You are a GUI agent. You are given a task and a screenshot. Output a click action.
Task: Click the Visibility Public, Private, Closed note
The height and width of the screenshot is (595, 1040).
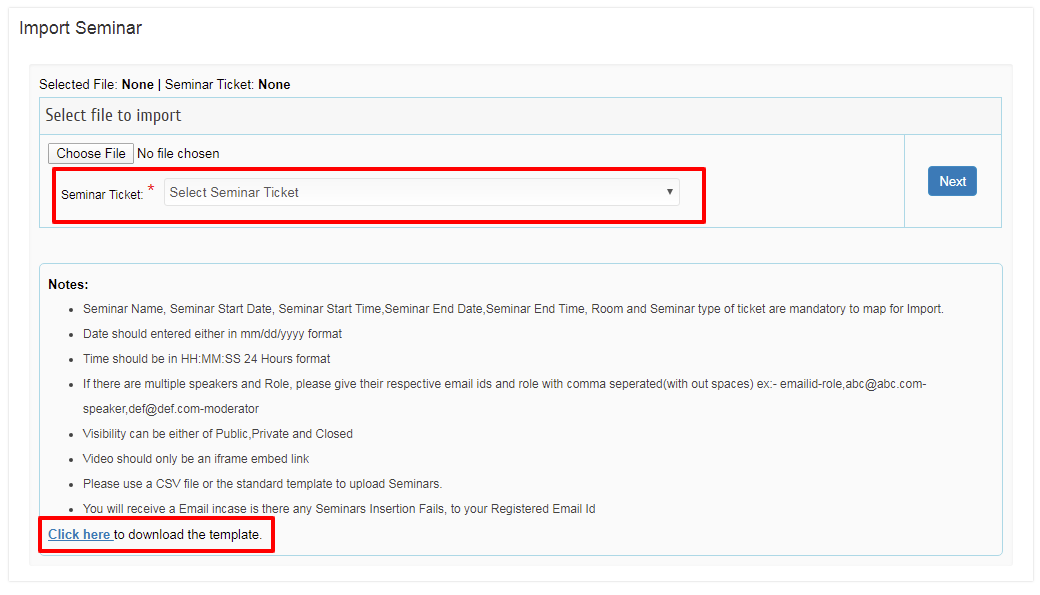217,434
